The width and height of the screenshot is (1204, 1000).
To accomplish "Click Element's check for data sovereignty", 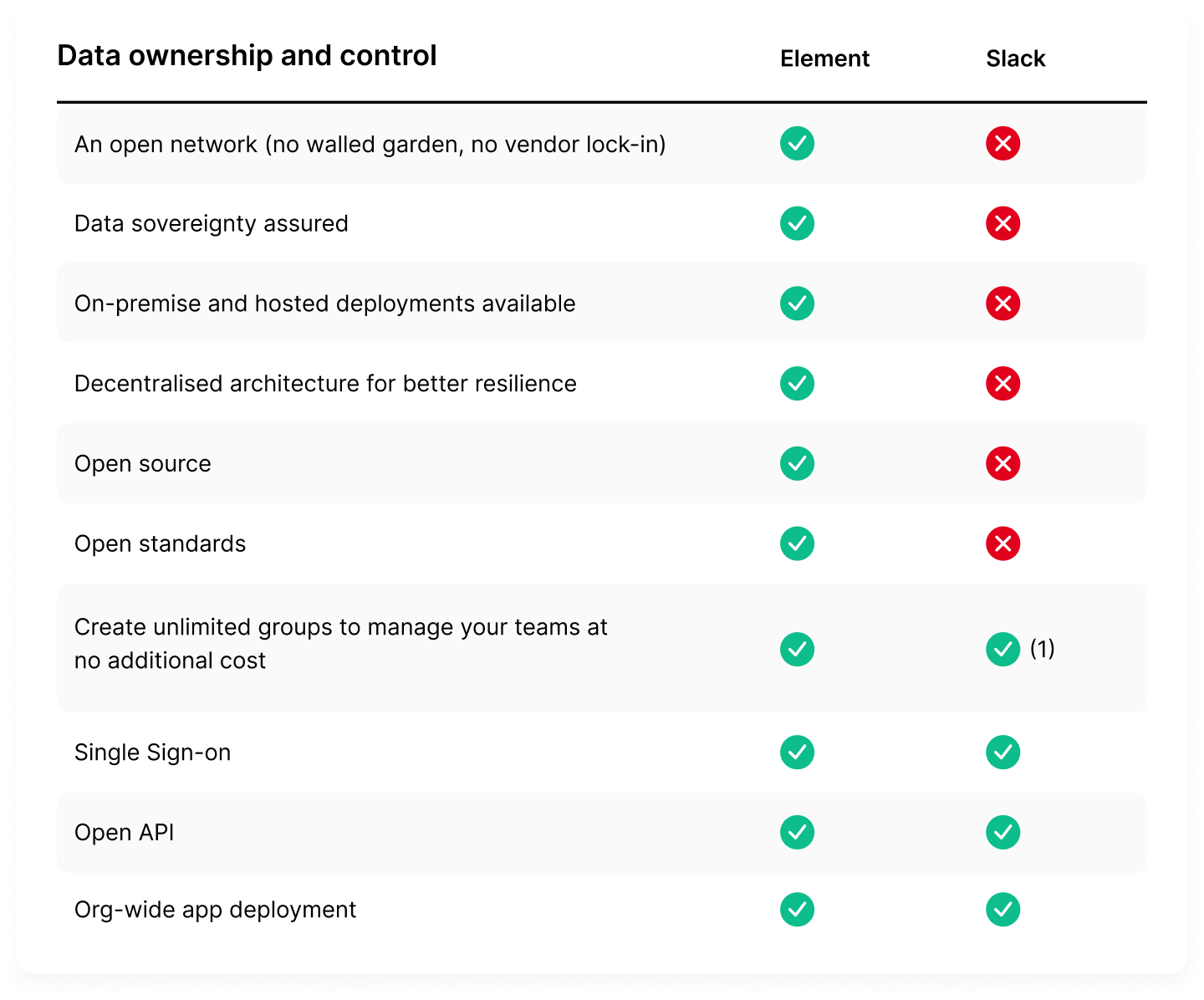I will coord(797,223).
